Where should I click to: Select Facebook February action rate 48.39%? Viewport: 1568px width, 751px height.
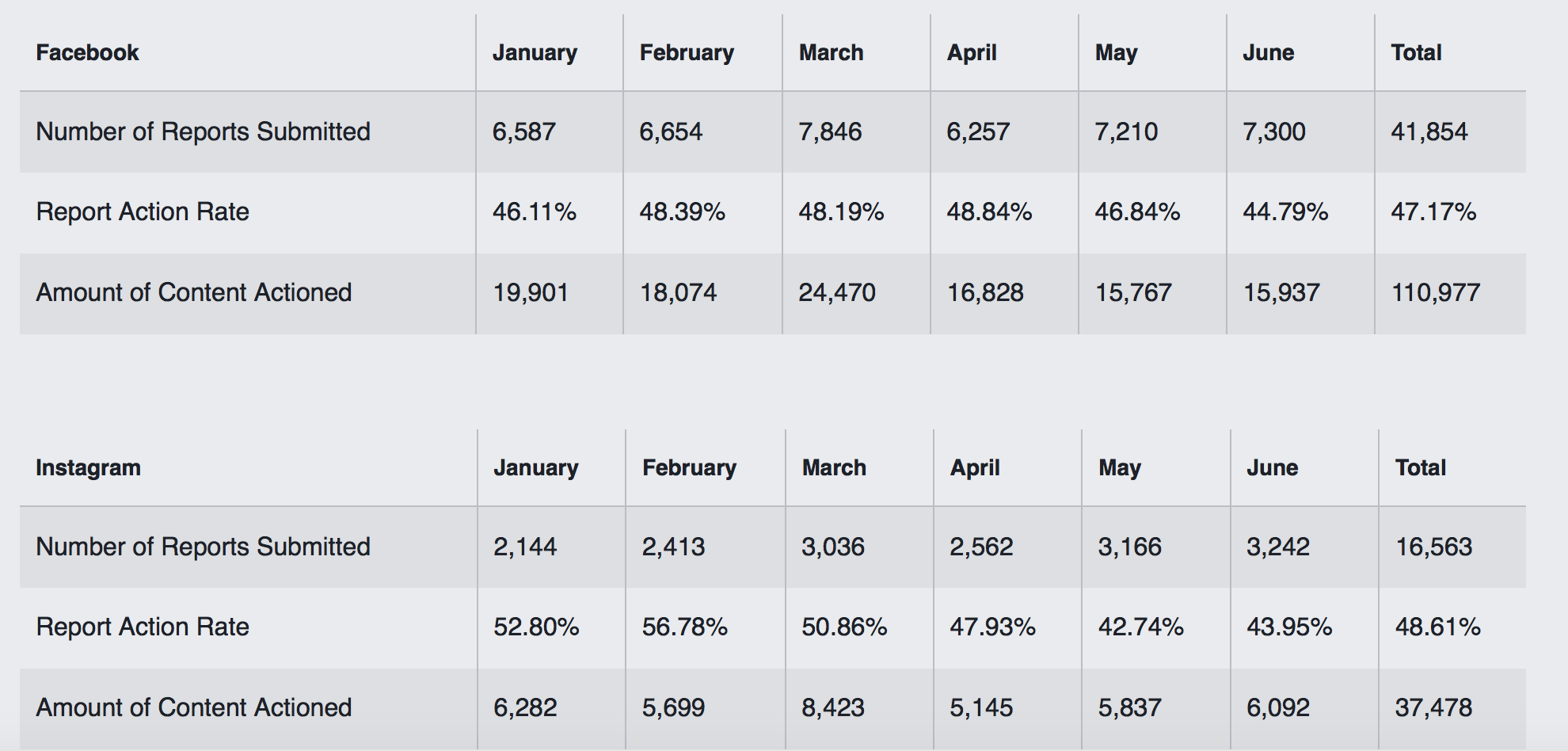click(682, 212)
